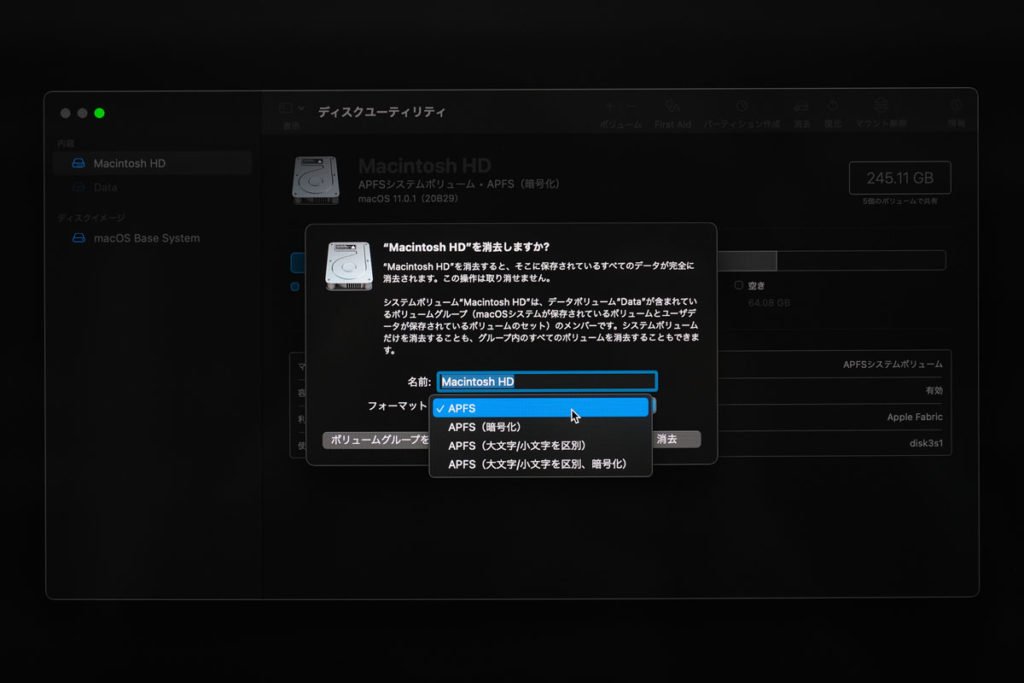Click the First Aid toolbar icon

[x=672, y=106]
